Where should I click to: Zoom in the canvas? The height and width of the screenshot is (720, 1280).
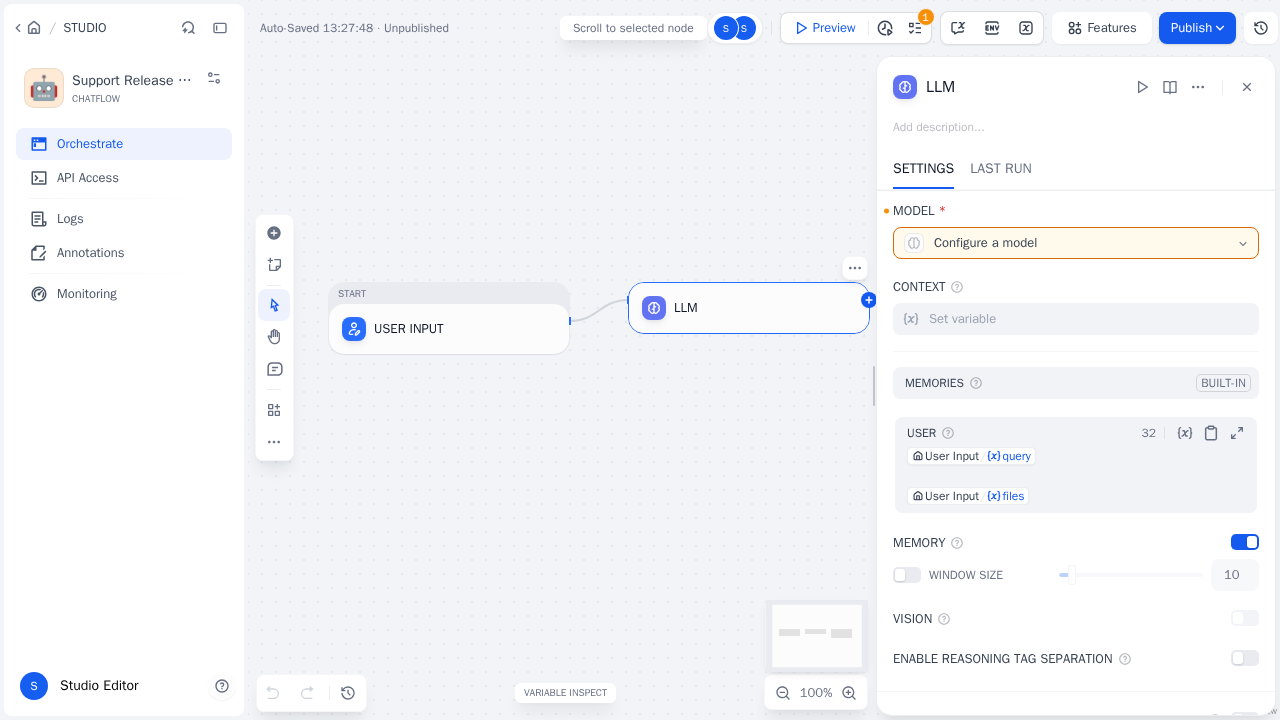pyautogui.click(x=849, y=693)
